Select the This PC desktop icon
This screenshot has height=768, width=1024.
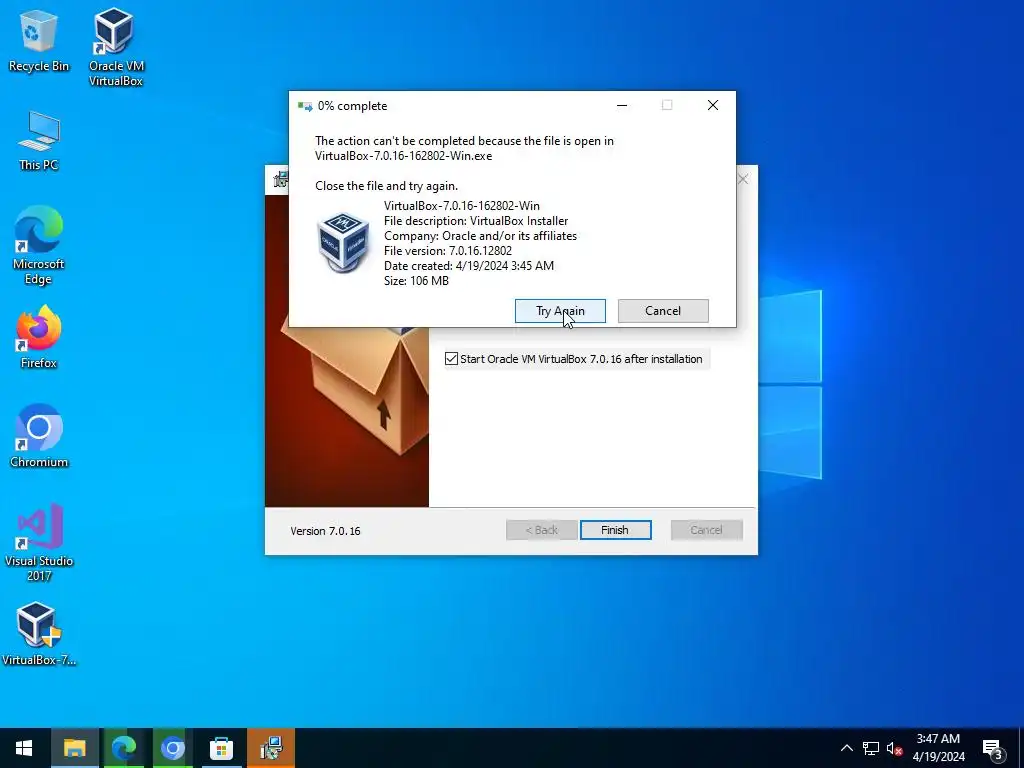pos(39,140)
